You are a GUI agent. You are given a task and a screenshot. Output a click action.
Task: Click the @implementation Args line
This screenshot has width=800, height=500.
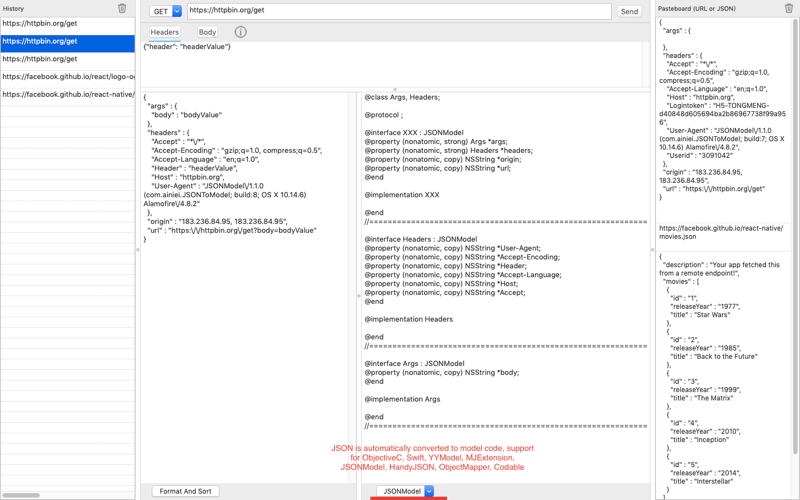[x=402, y=399]
